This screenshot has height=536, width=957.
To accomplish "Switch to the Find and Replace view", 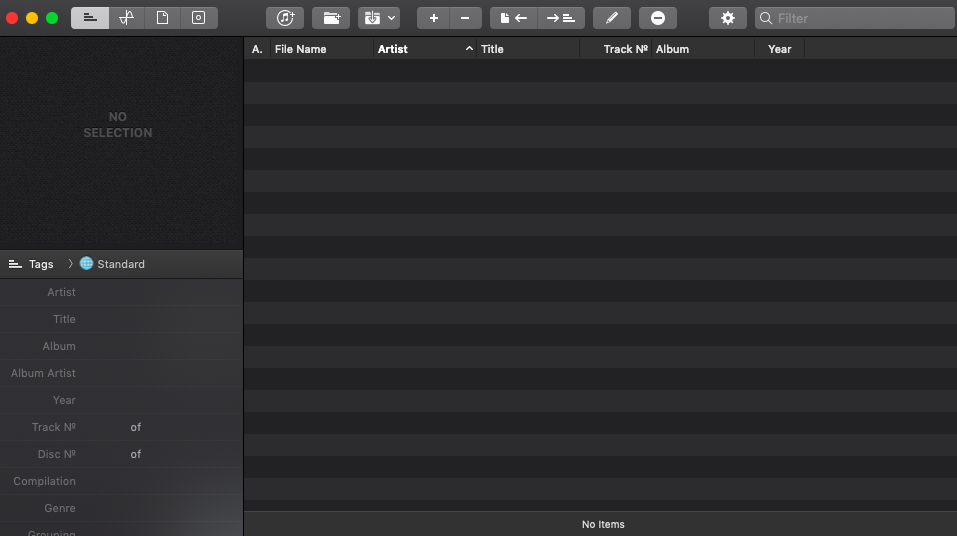I will (x=126, y=18).
